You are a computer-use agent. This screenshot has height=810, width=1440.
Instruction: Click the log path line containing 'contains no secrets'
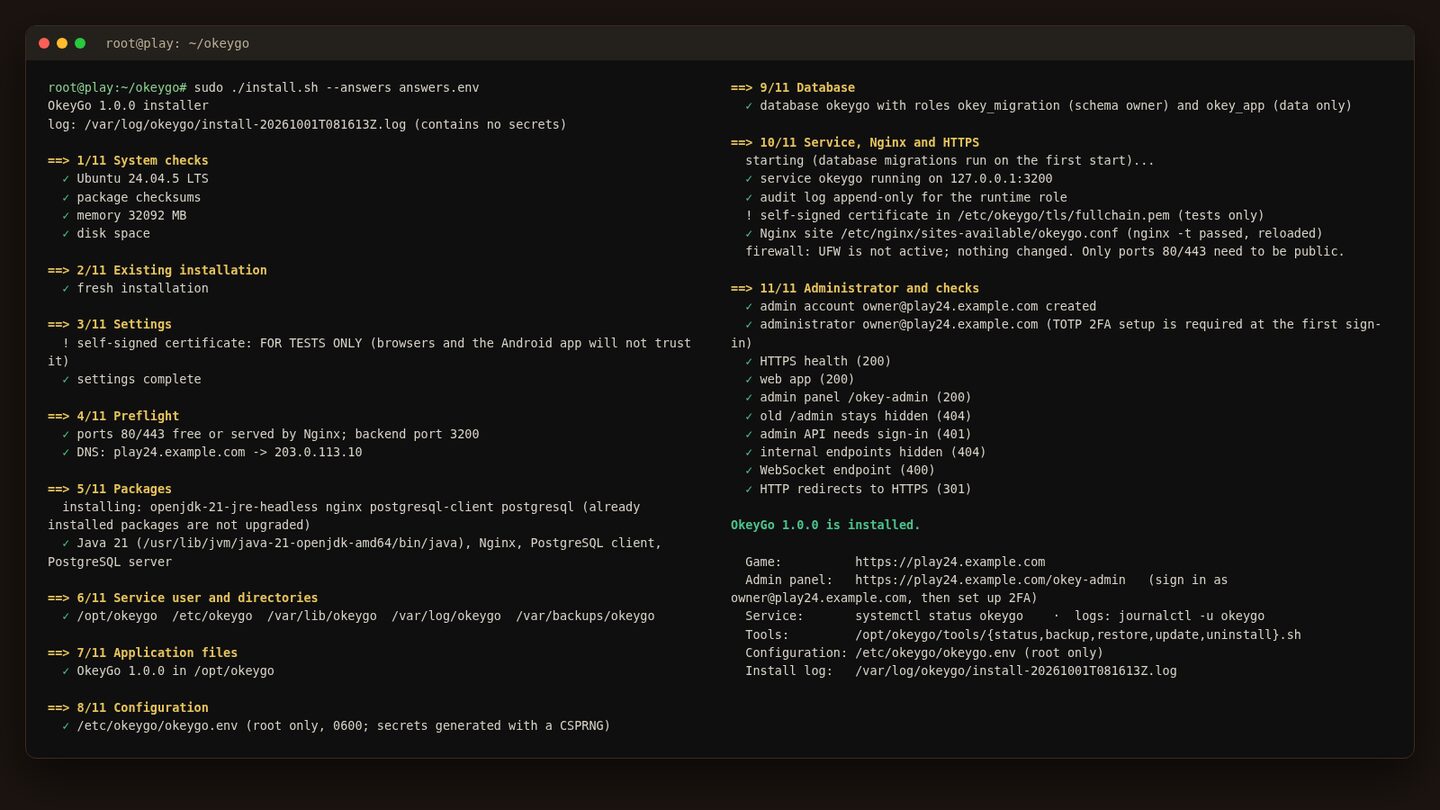(x=307, y=124)
